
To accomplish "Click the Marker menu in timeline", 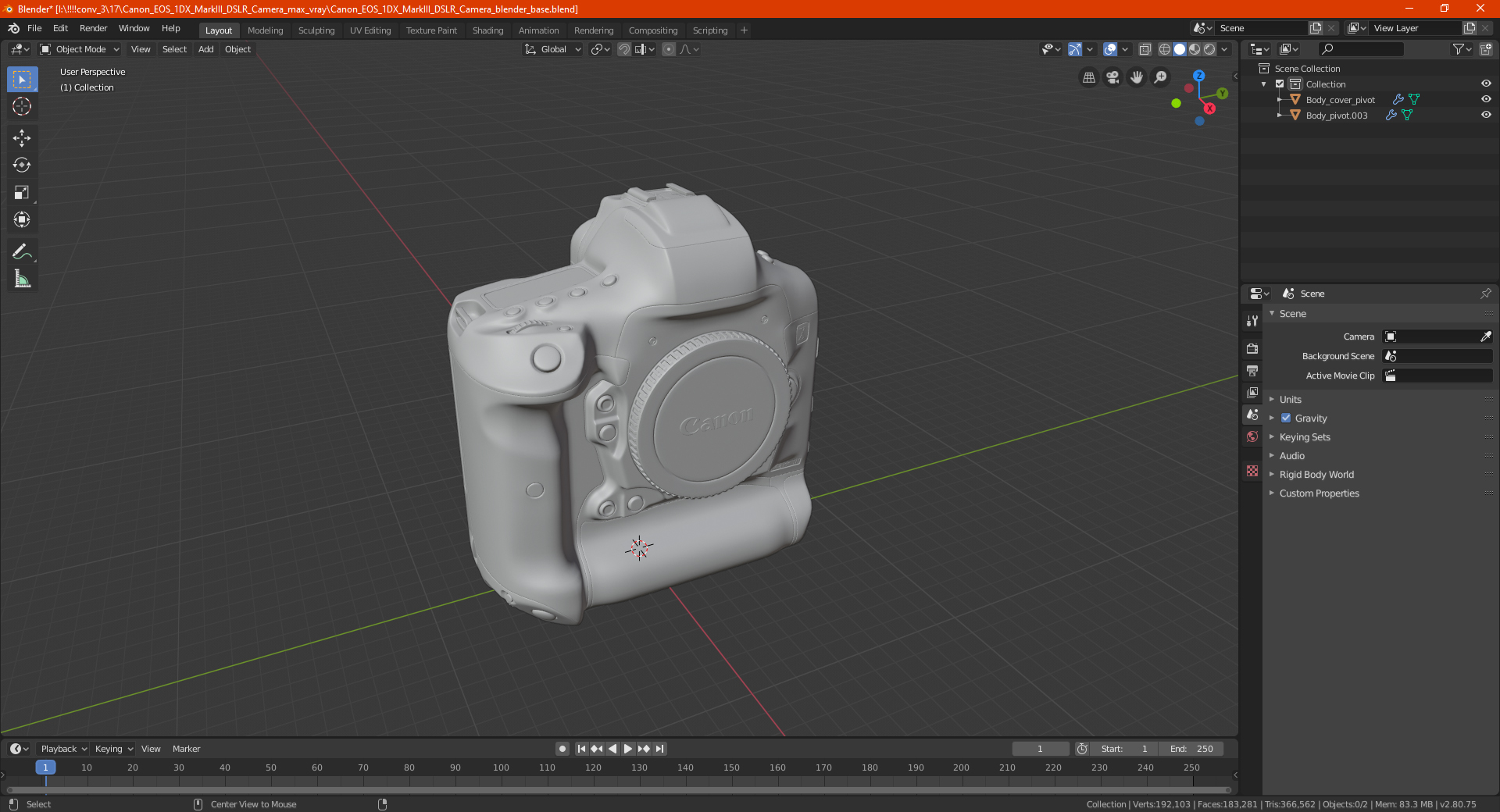I will click(x=186, y=749).
